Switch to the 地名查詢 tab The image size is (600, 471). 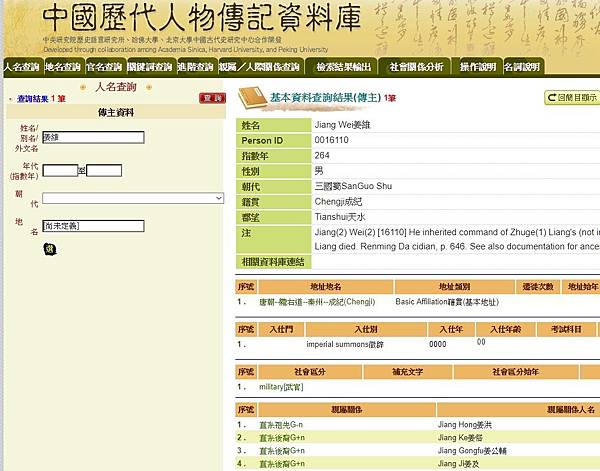tap(63, 67)
